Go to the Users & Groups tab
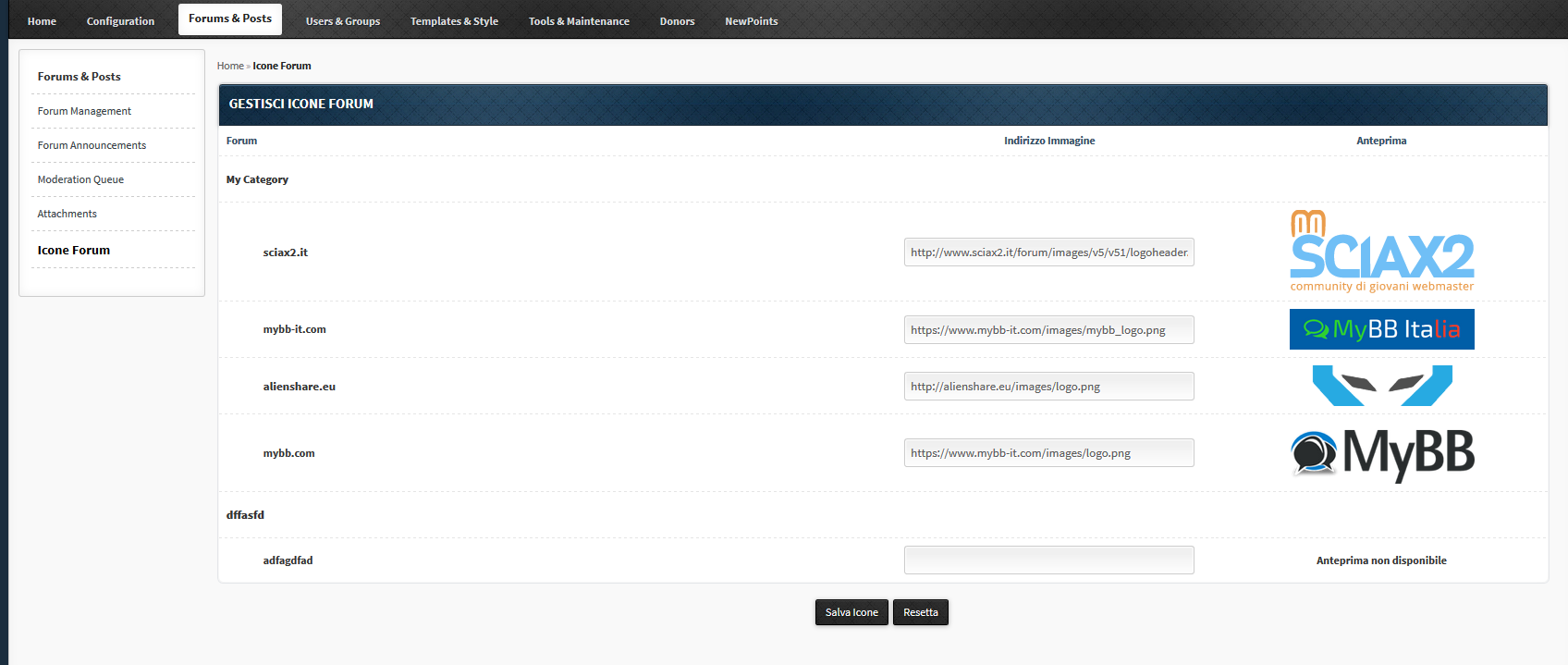The height and width of the screenshot is (665, 1568). coord(343,21)
